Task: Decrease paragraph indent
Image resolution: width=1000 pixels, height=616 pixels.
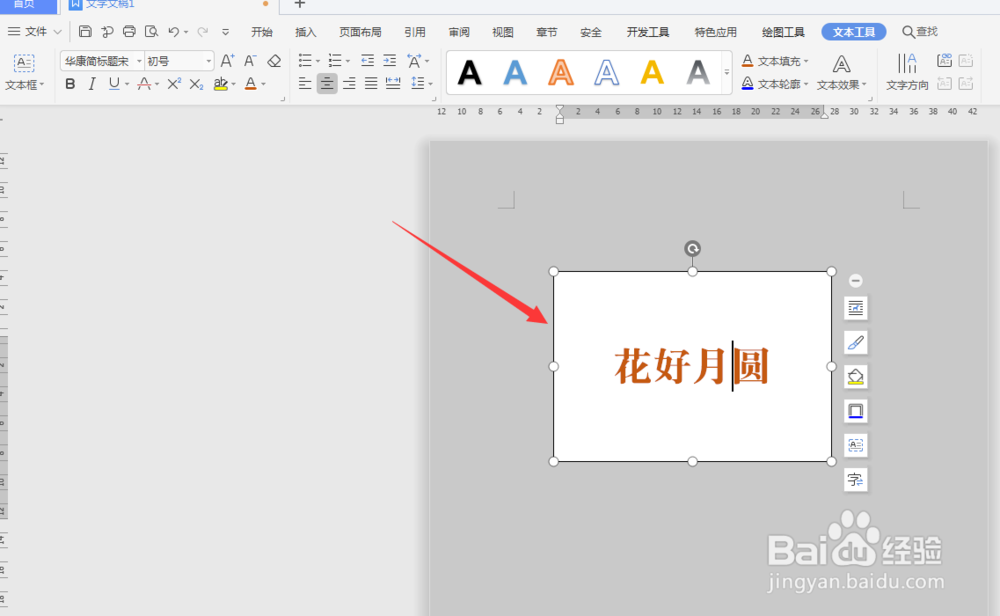Action: point(367,61)
